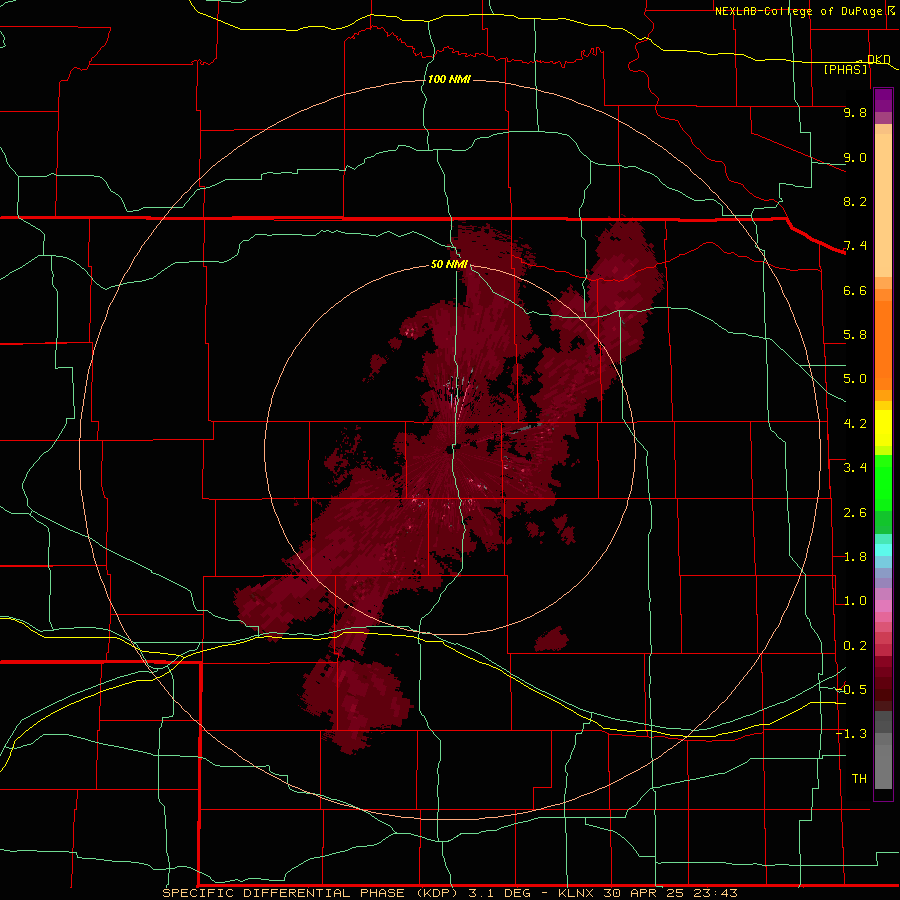Click the isolated echo blob near the bottom ring
The height and width of the screenshot is (900, 900).
[x=552, y=639]
